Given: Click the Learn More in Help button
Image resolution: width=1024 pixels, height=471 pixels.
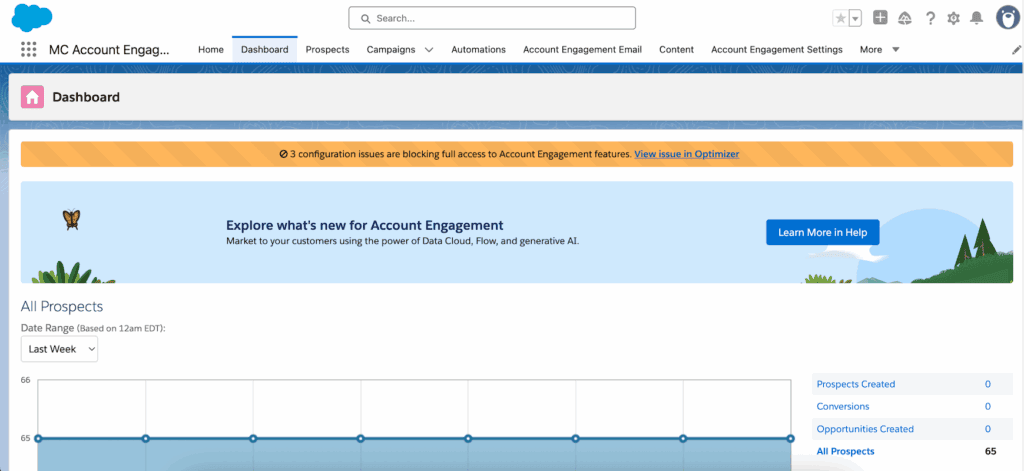Looking at the screenshot, I should pos(822,233).
